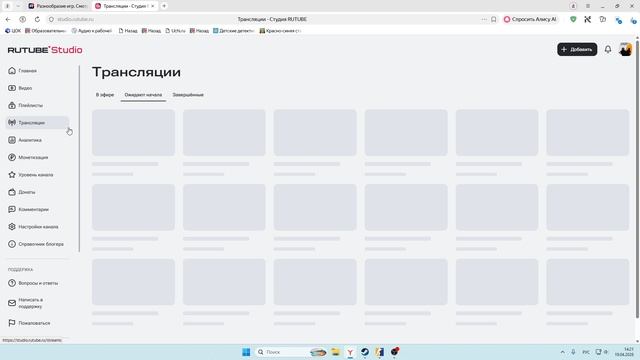Open Steam from the taskbar
This screenshot has height=360, width=640.
364,352
